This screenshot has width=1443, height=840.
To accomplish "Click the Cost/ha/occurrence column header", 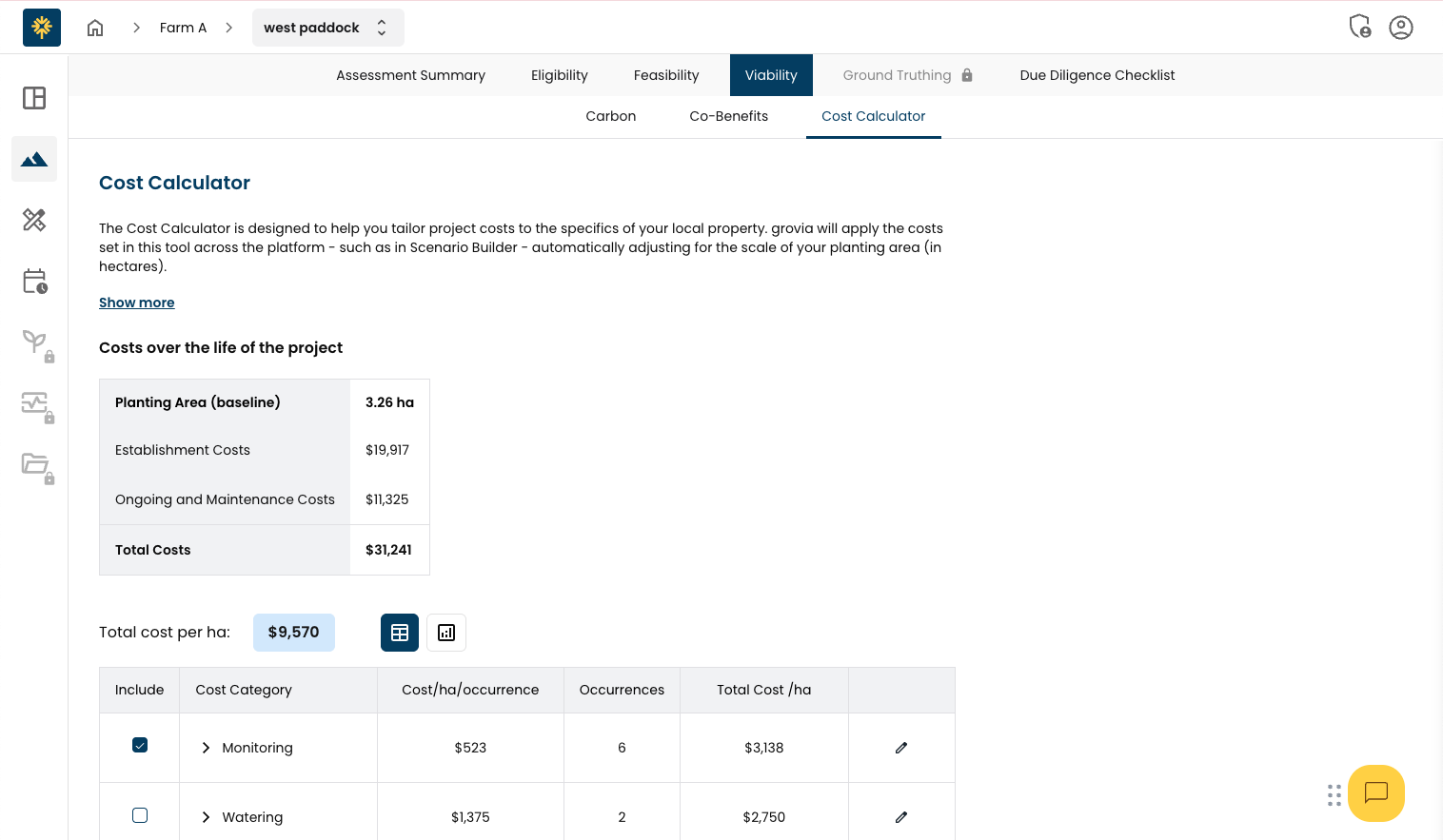I will pyautogui.click(x=470, y=690).
